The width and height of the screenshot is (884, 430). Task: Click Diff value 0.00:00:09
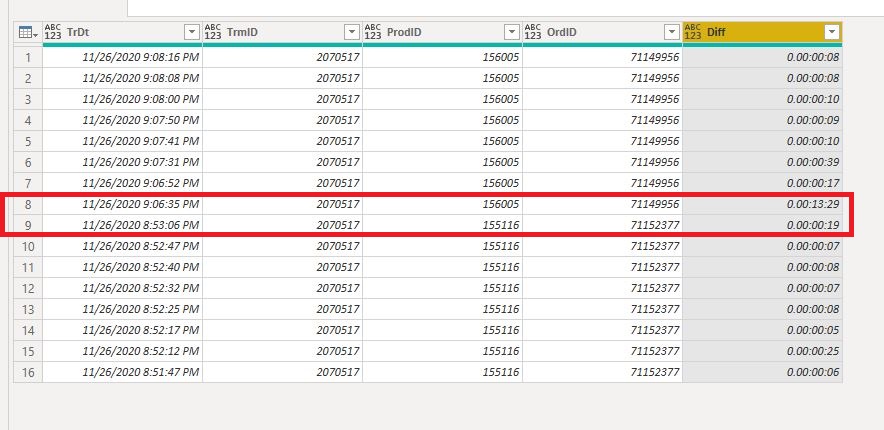point(762,121)
